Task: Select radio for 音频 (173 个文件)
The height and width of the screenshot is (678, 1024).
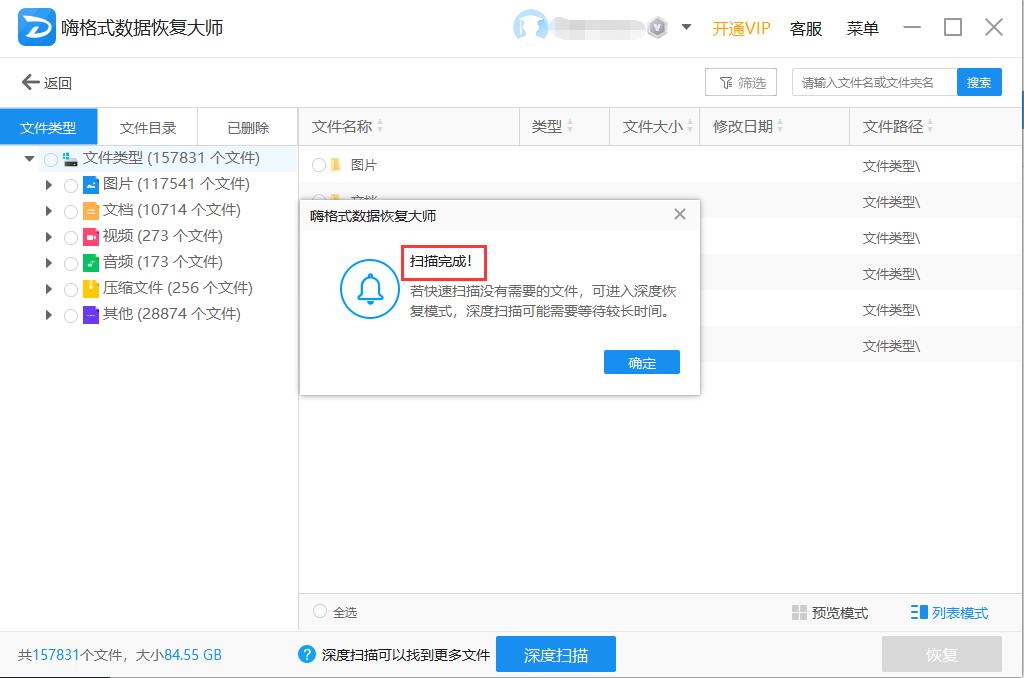Action: click(x=71, y=264)
